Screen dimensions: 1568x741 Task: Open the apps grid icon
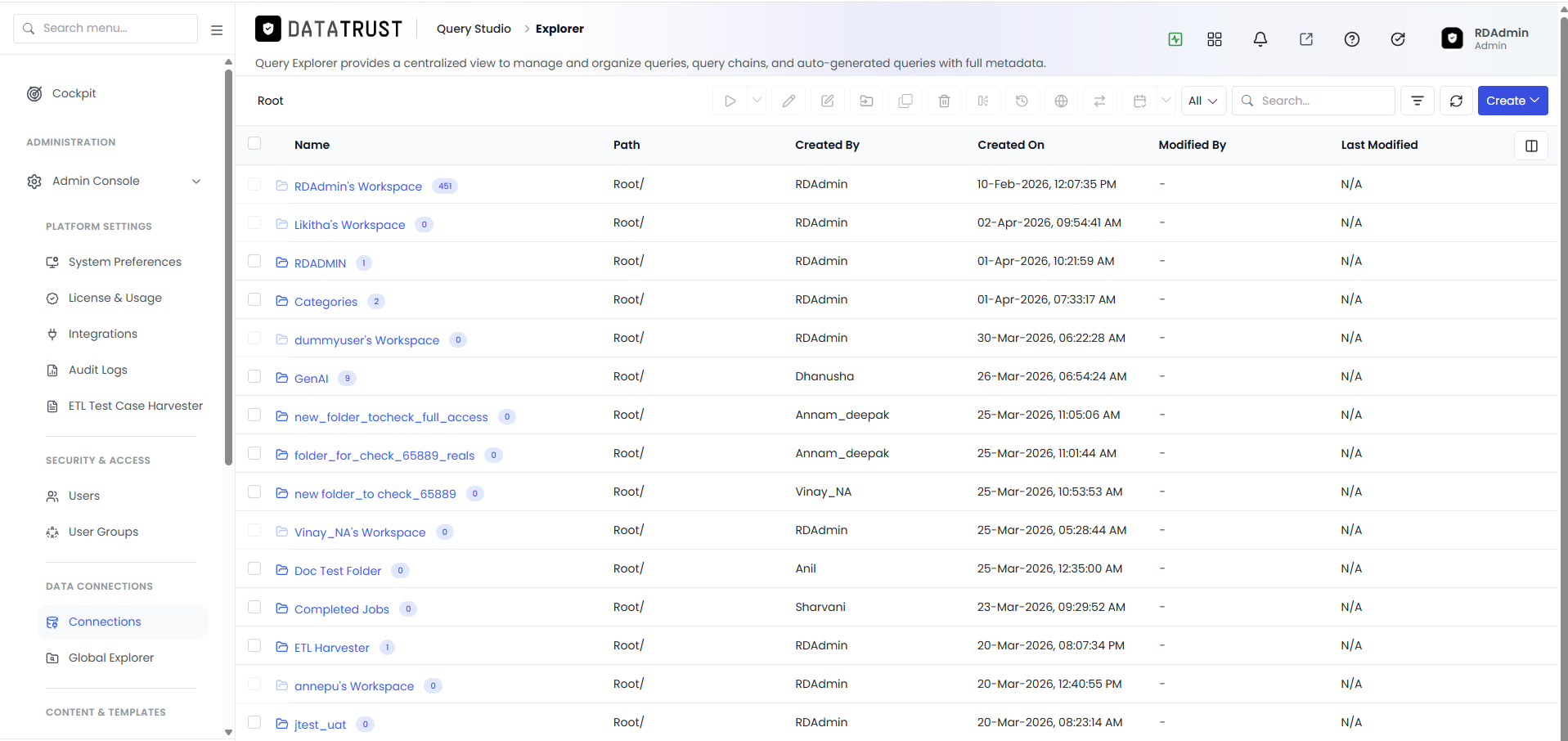[x=1215, y=39]
